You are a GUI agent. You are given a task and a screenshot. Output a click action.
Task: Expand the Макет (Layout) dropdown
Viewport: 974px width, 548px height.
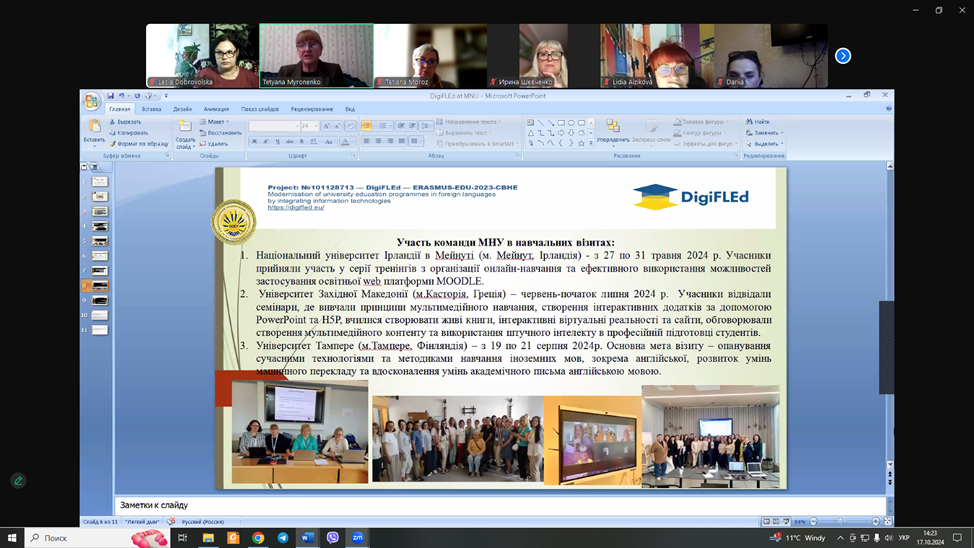coord(218,122)
